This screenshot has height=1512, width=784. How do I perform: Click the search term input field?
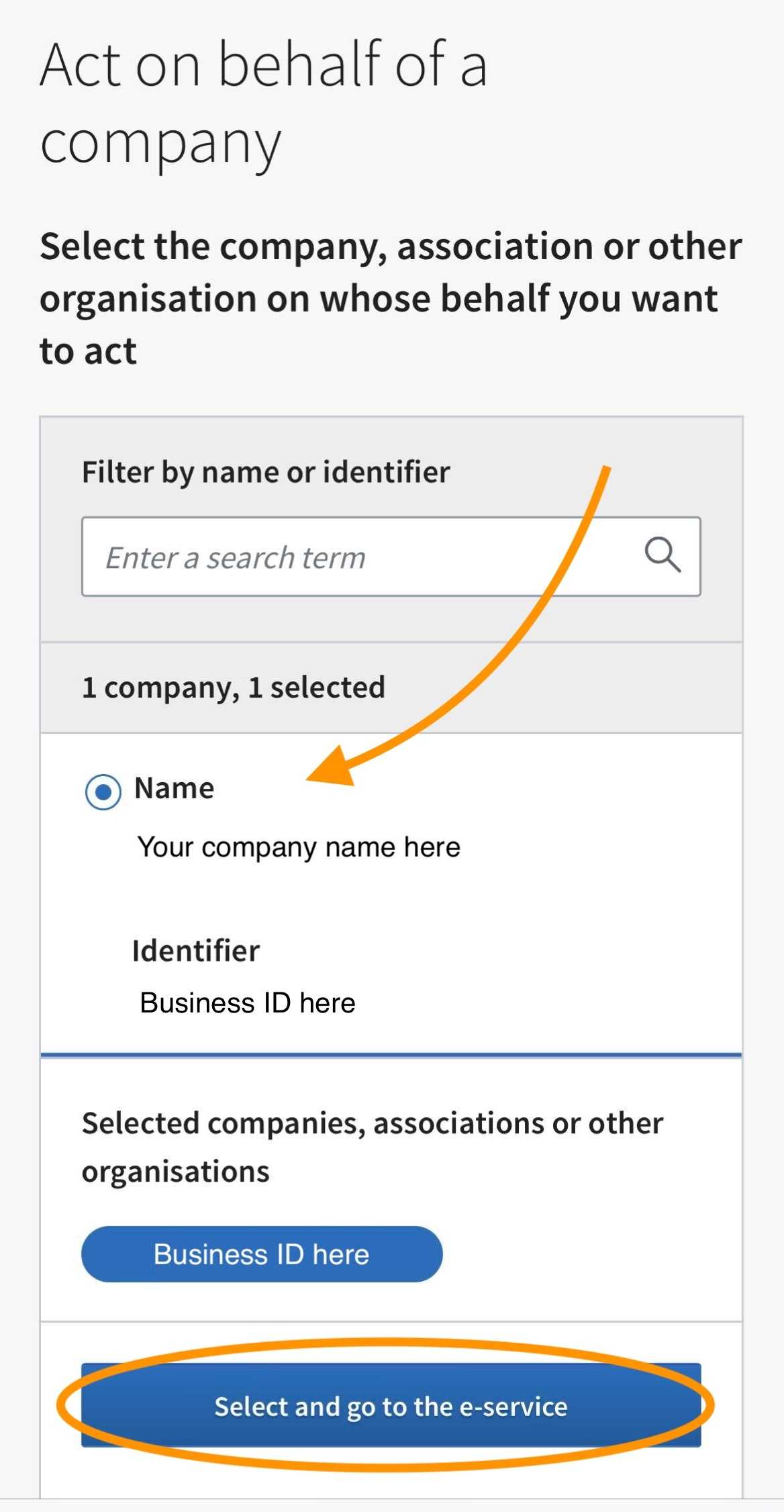pyautogui.click(x=391, y=557)
